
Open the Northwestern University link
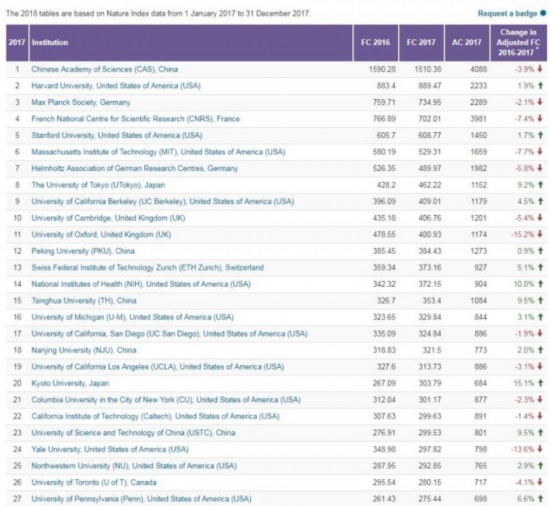tap(134, 466)
